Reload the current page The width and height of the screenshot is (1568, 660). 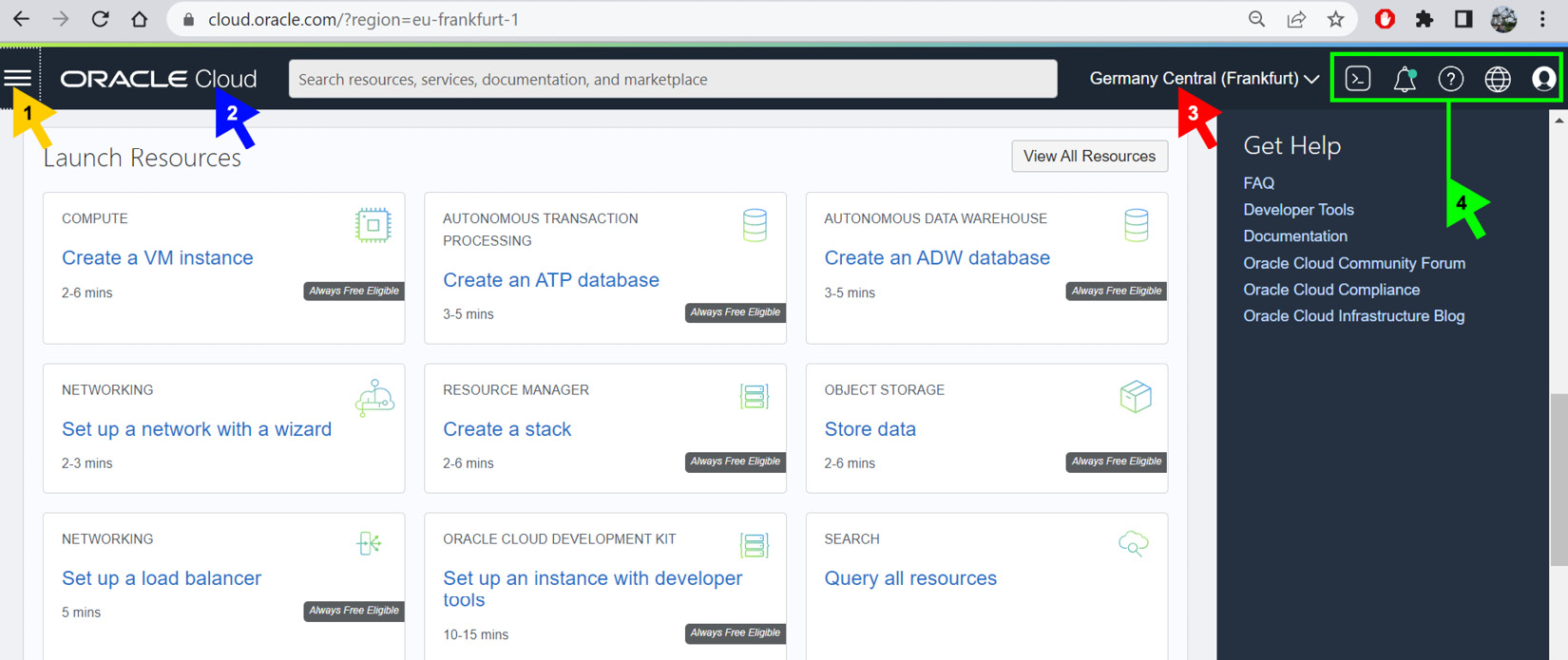click(x=100, y=19)
